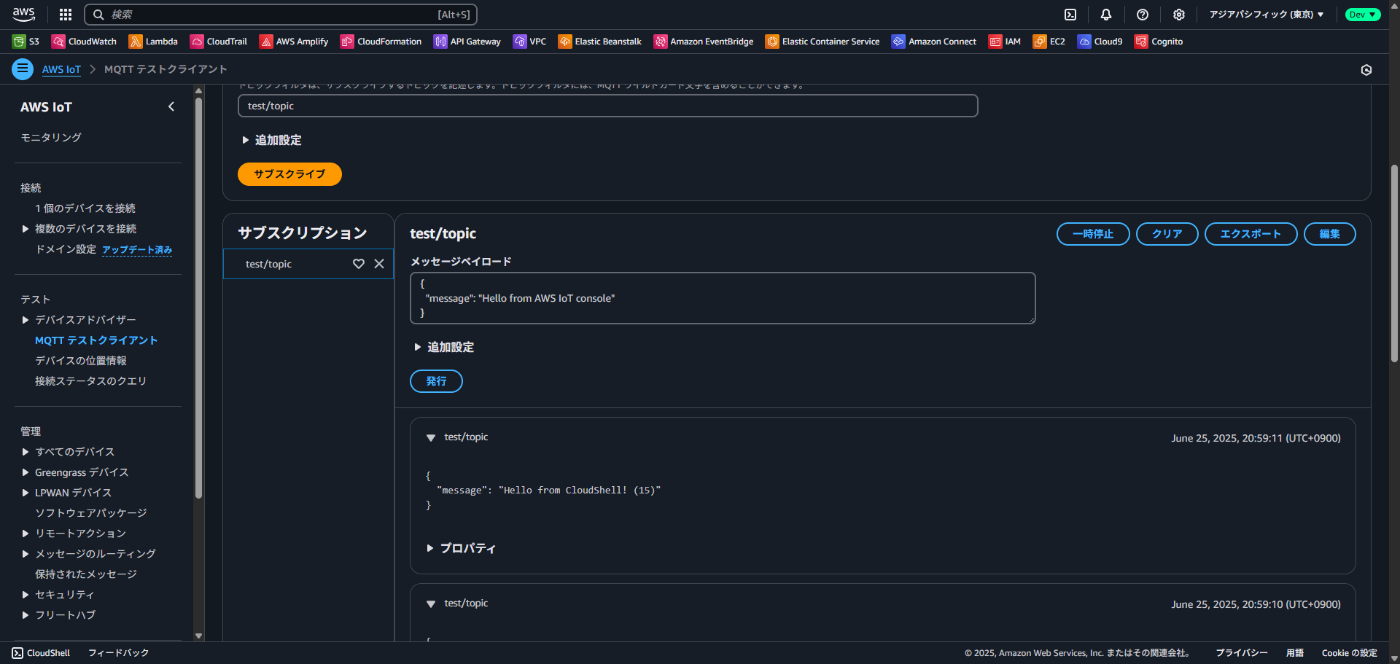
Task: Open Amazon Connect shortcut
Action: [935, 41]
